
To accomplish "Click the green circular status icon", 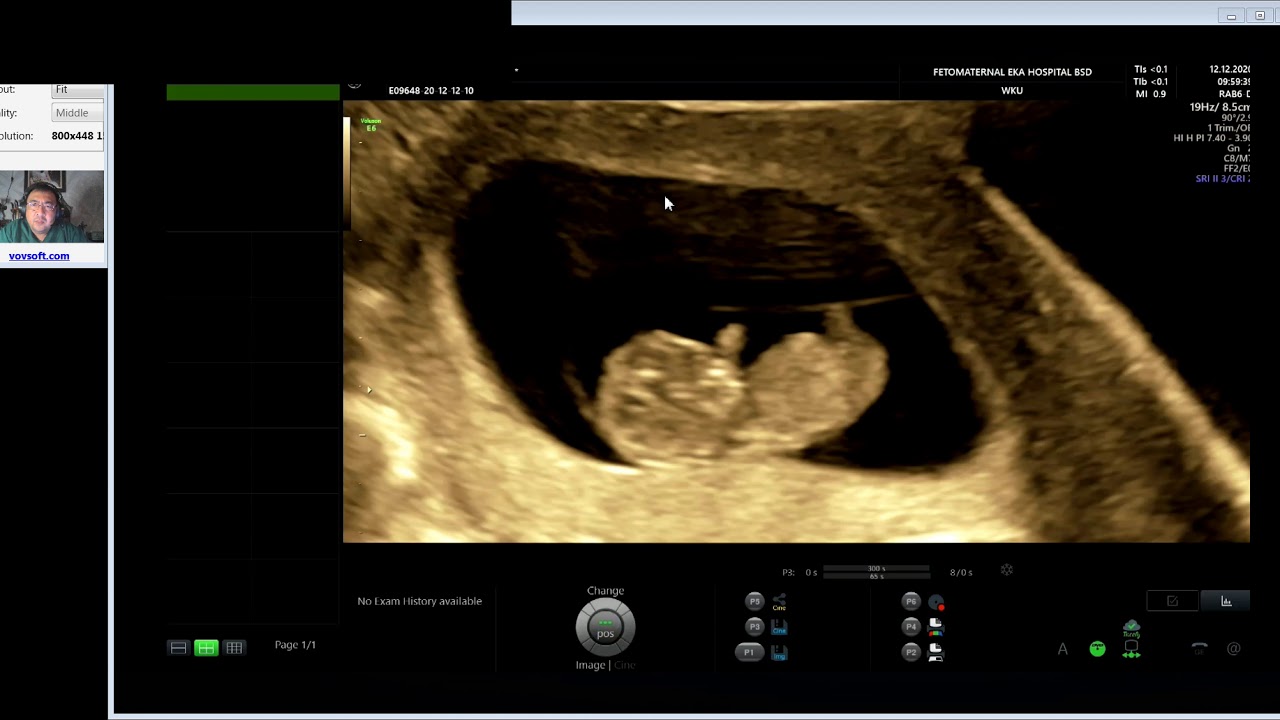I will tap(1097, 649).
